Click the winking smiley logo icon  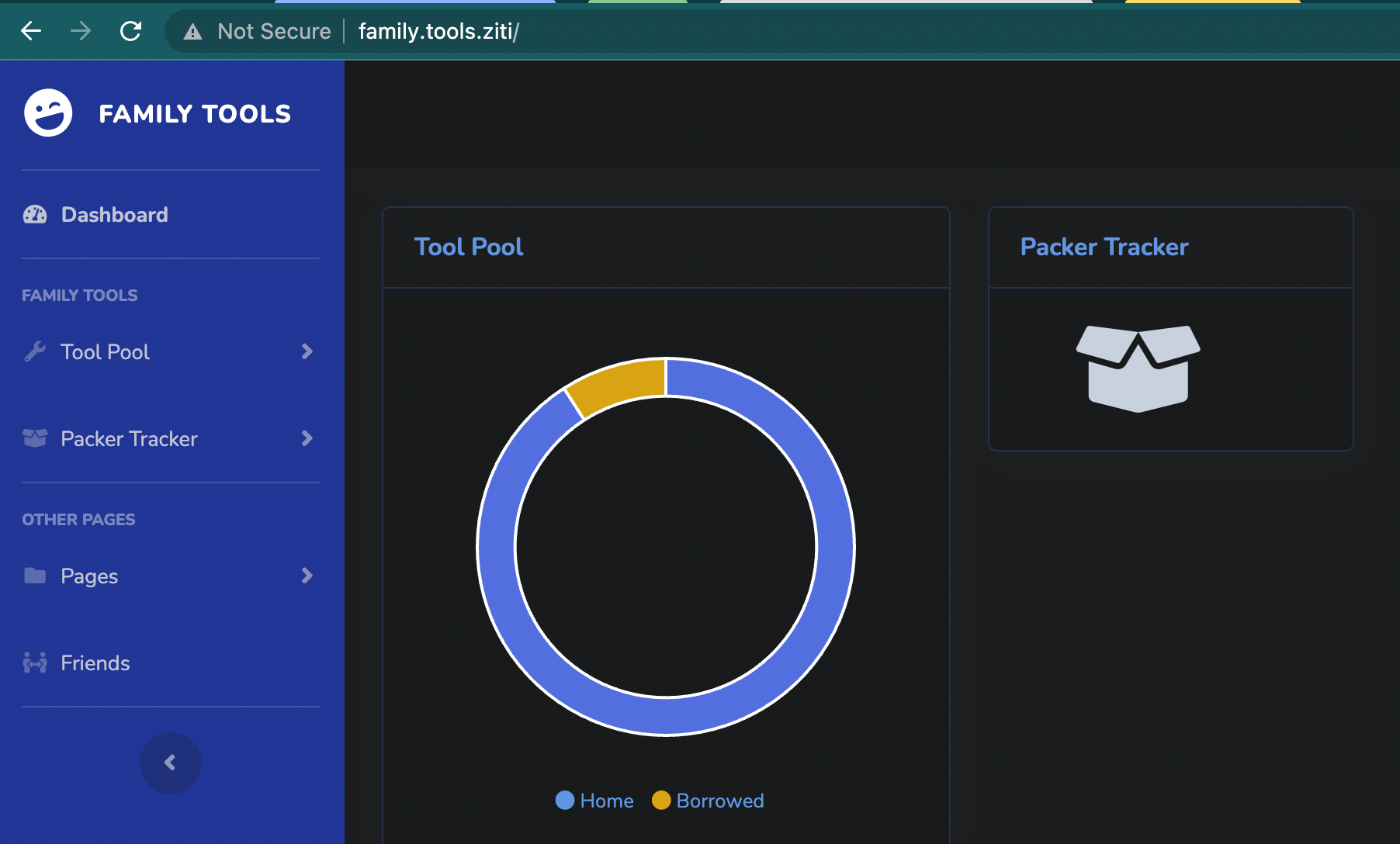(48, 113)
